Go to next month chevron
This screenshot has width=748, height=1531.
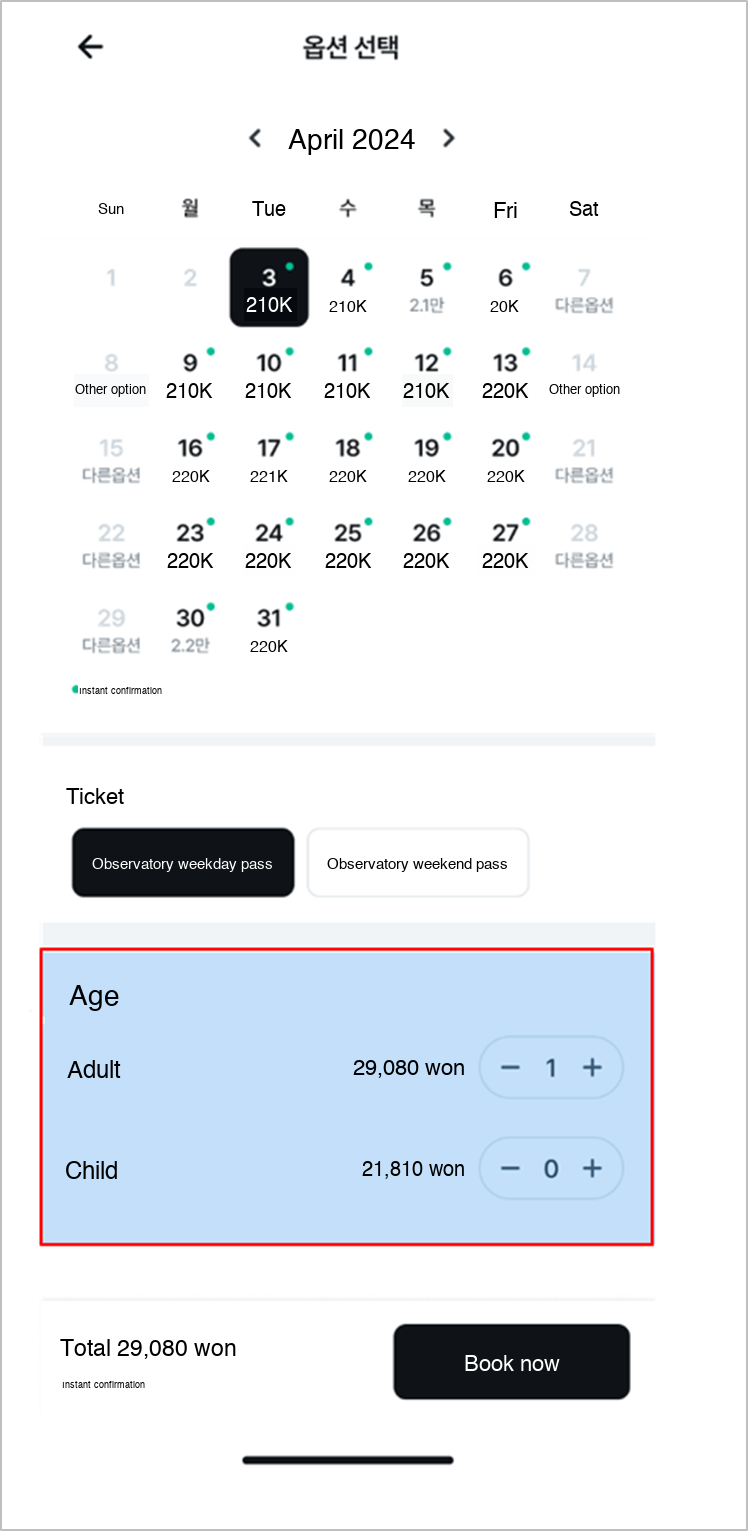[x=448, y=138]
